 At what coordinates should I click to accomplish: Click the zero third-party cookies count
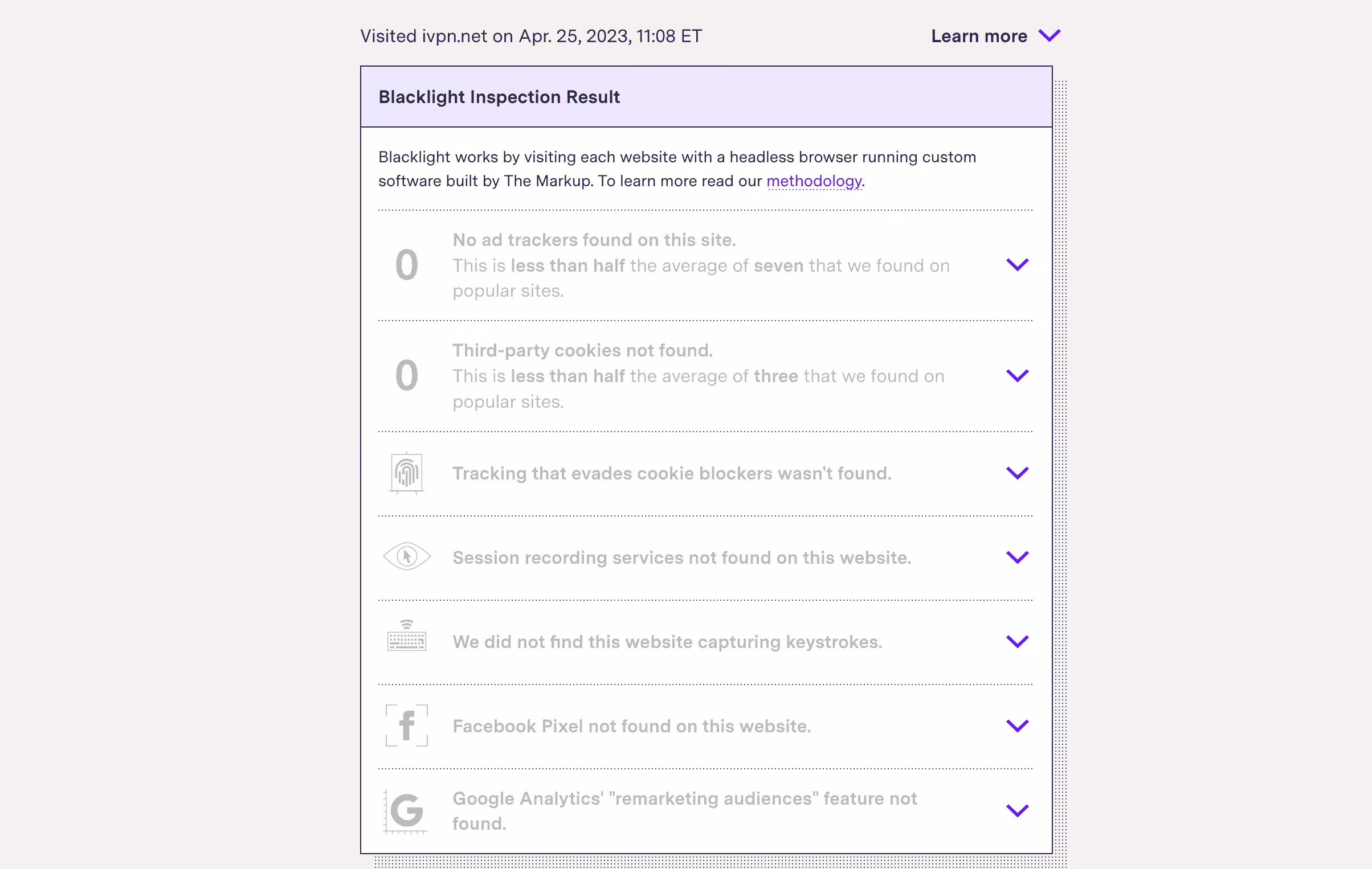(x=406, y=375)
